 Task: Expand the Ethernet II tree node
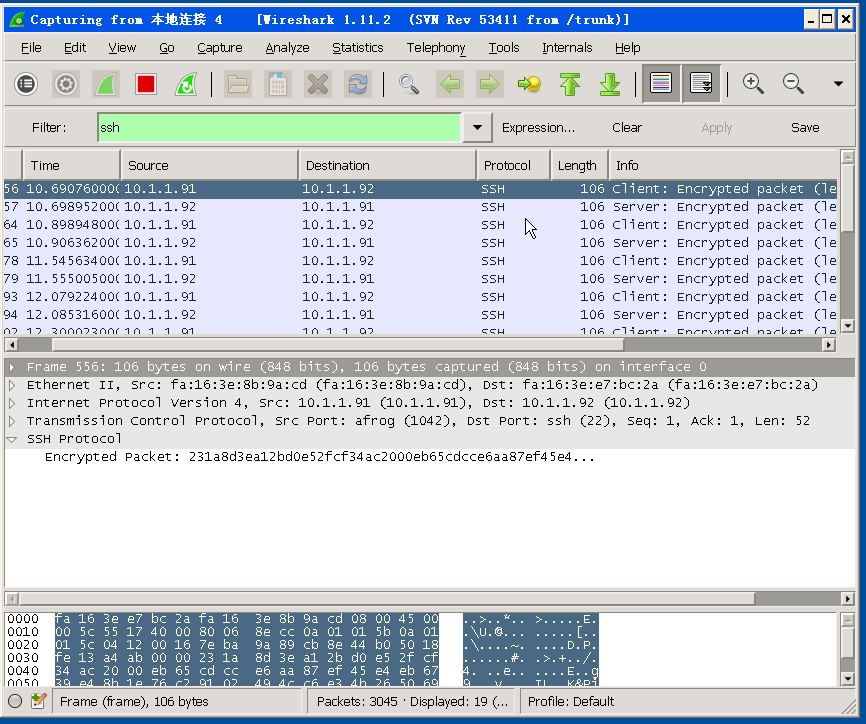(x=12, y=385)
